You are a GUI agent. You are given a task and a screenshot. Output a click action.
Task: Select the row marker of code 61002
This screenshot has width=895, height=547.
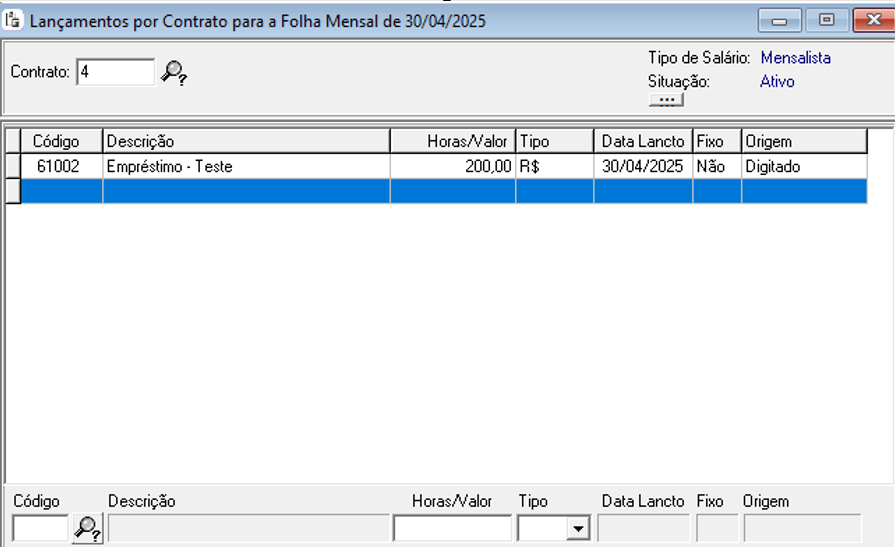13,167
